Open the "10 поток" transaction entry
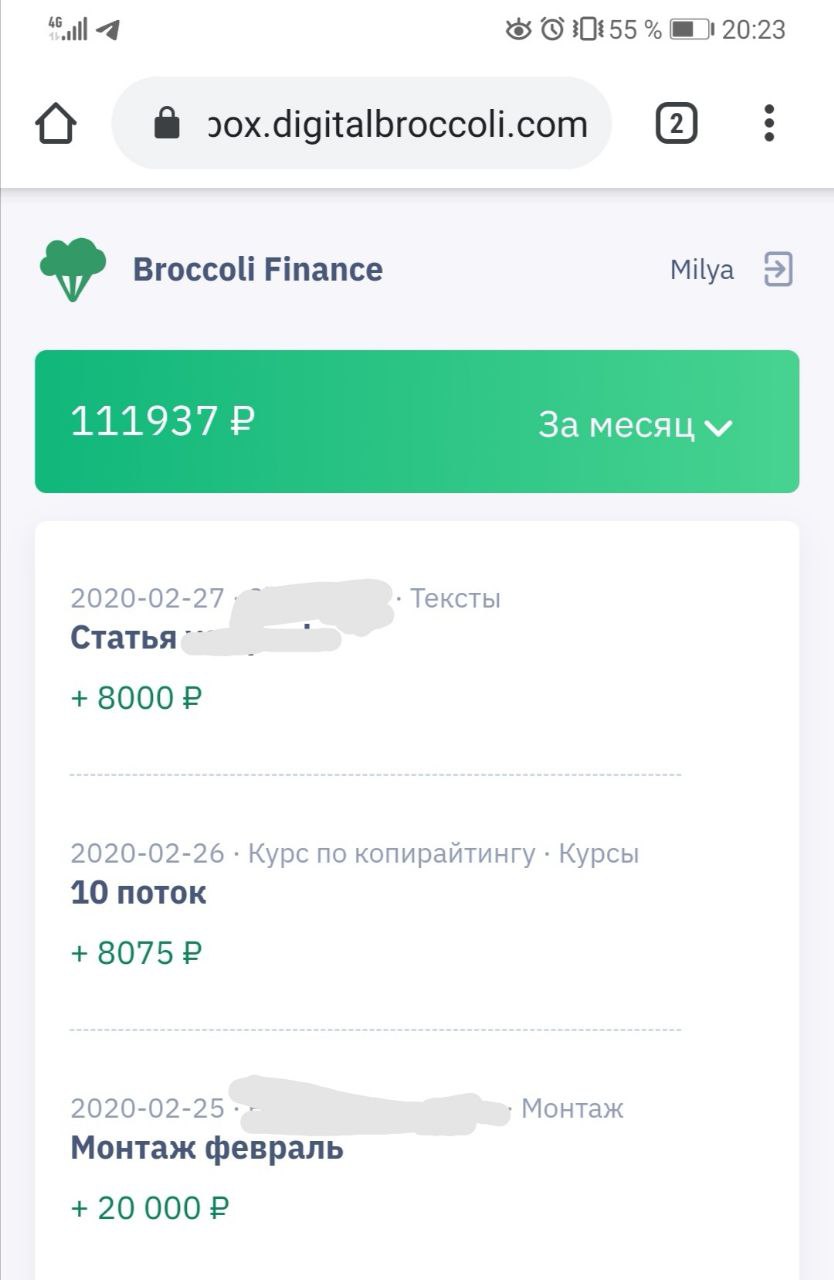Viewport: 834px width, 1280px height. point(138,893)
